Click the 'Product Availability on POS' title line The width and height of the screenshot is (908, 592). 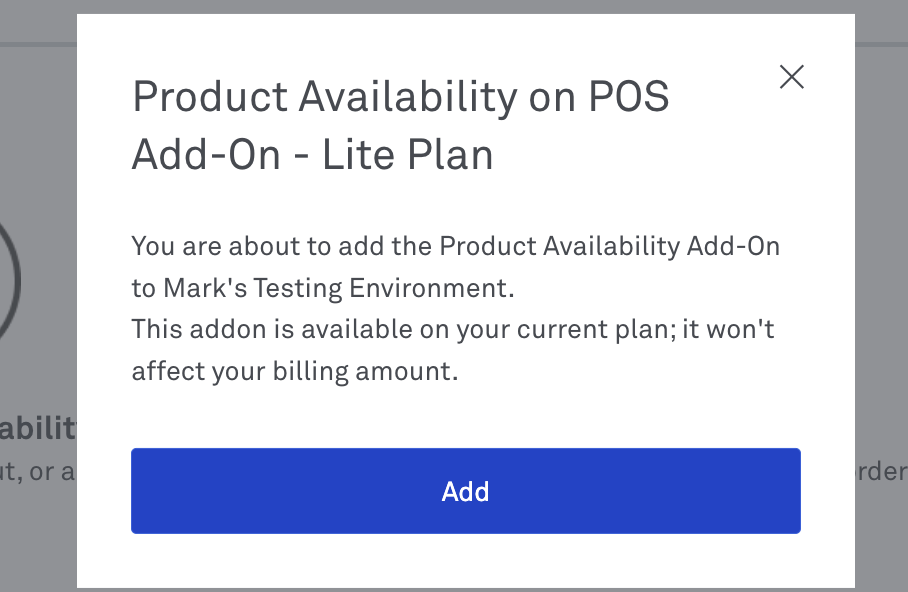[x=401, y=97]
